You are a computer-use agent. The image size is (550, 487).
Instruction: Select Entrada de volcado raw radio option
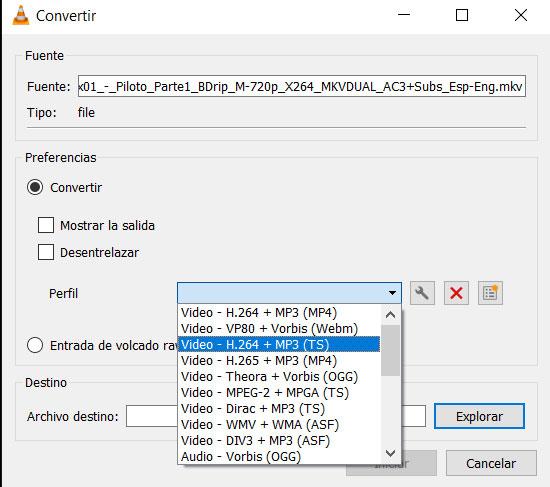(x=35, y=345)
